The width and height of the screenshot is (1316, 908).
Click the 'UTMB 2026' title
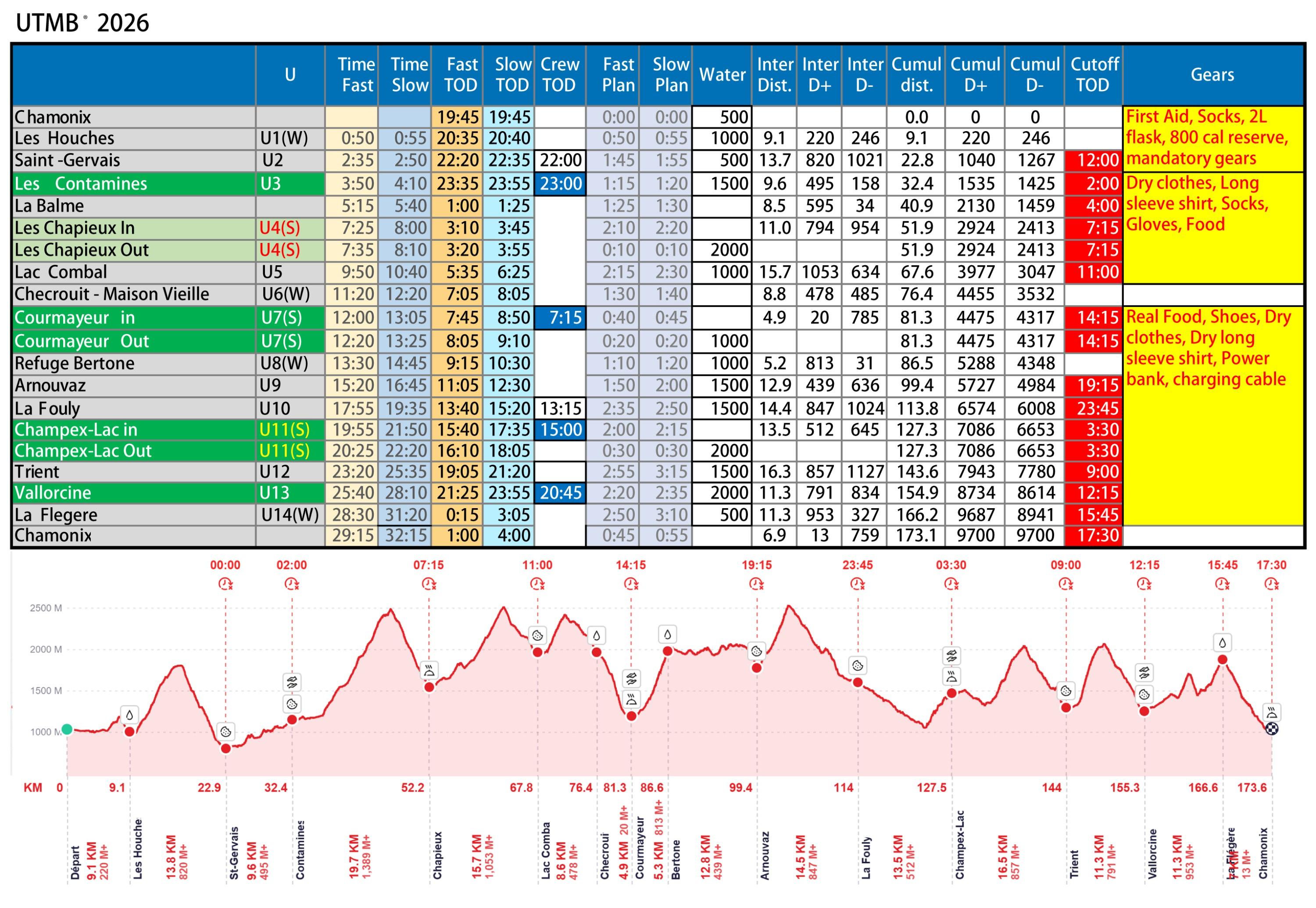pyautogui.click(x=82, y=23)
